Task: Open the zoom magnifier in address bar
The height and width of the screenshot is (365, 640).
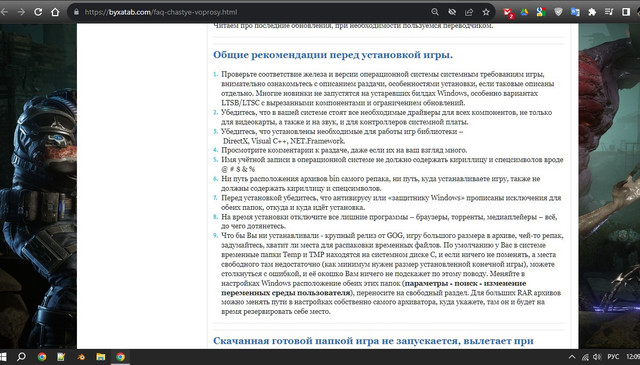Action: (x=435, y=12)
